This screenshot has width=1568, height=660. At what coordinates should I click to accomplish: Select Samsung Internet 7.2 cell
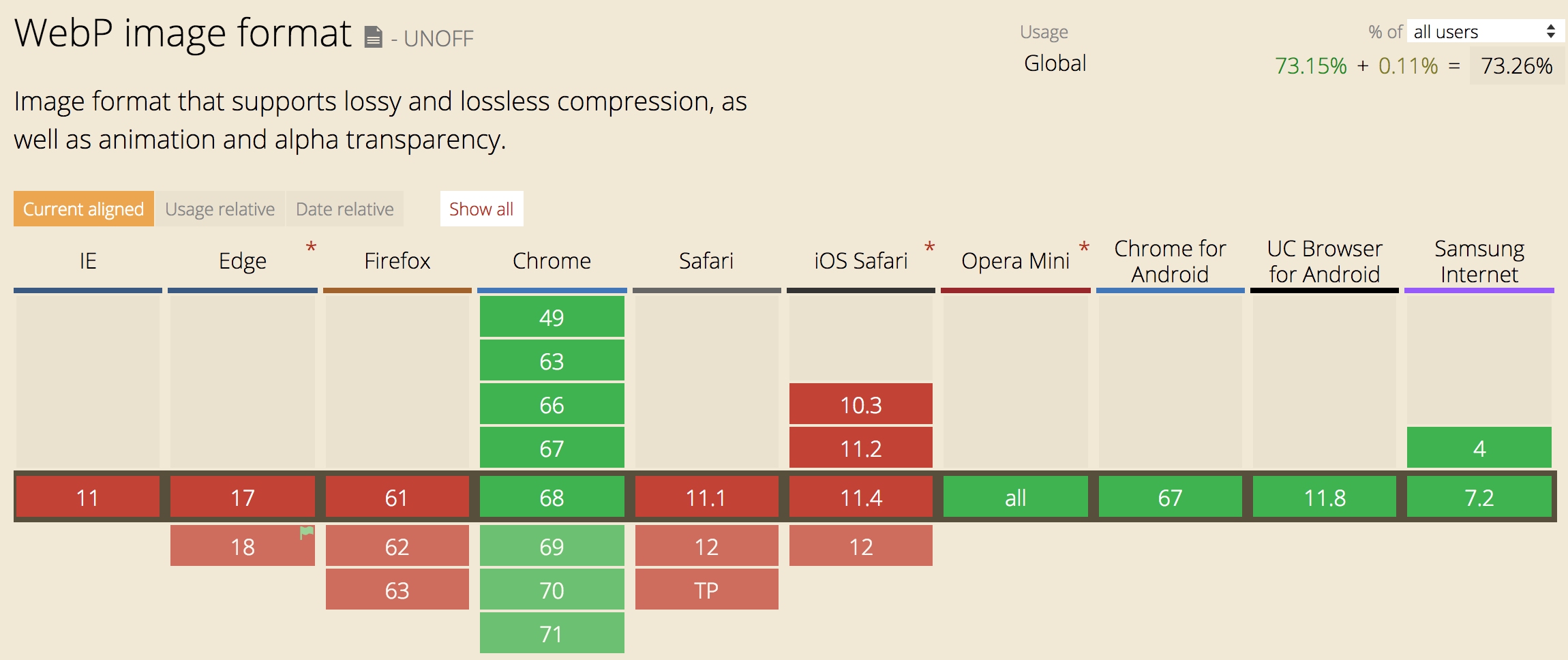point(1479,498)
